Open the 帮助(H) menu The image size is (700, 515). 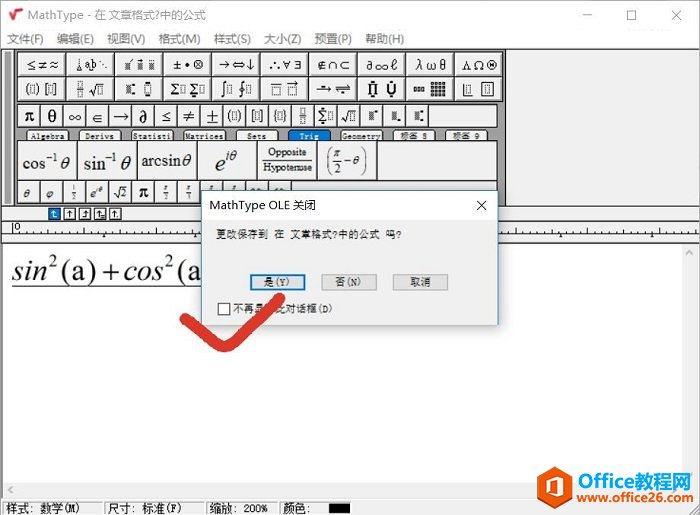(384, 39)
